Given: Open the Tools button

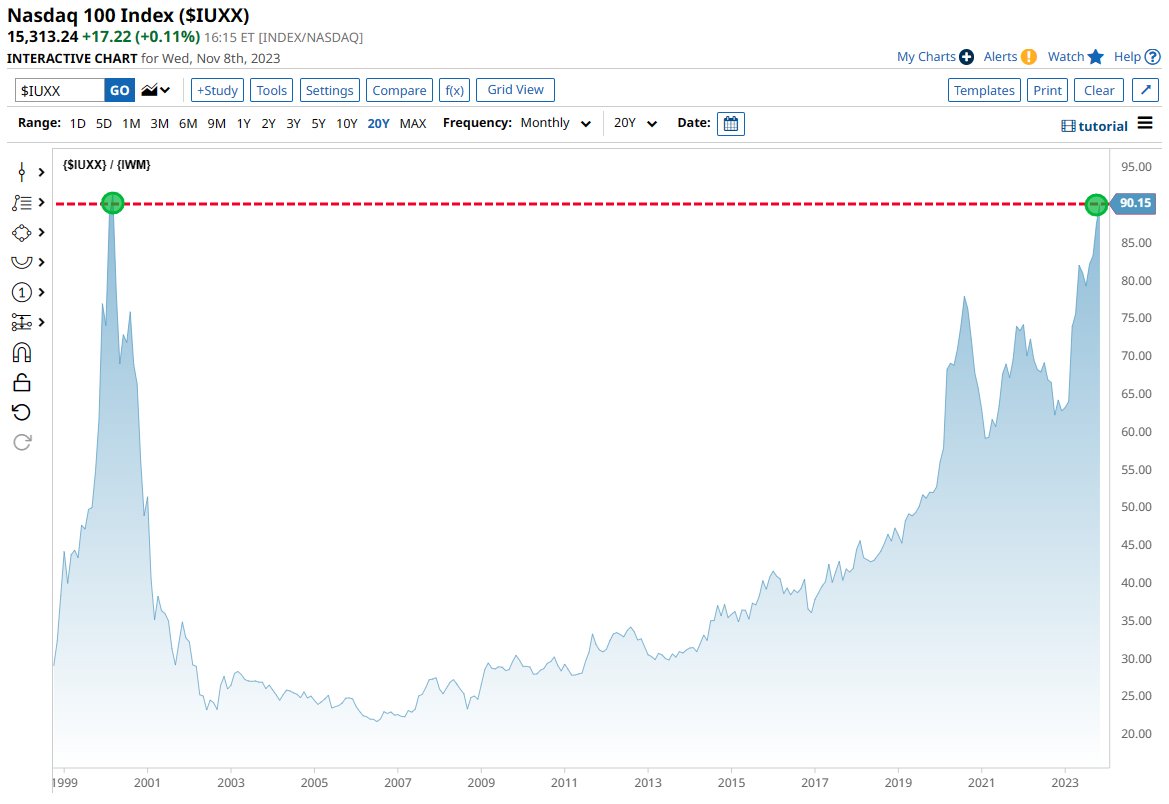Looking at the screenshot, I should coord(271,90).
